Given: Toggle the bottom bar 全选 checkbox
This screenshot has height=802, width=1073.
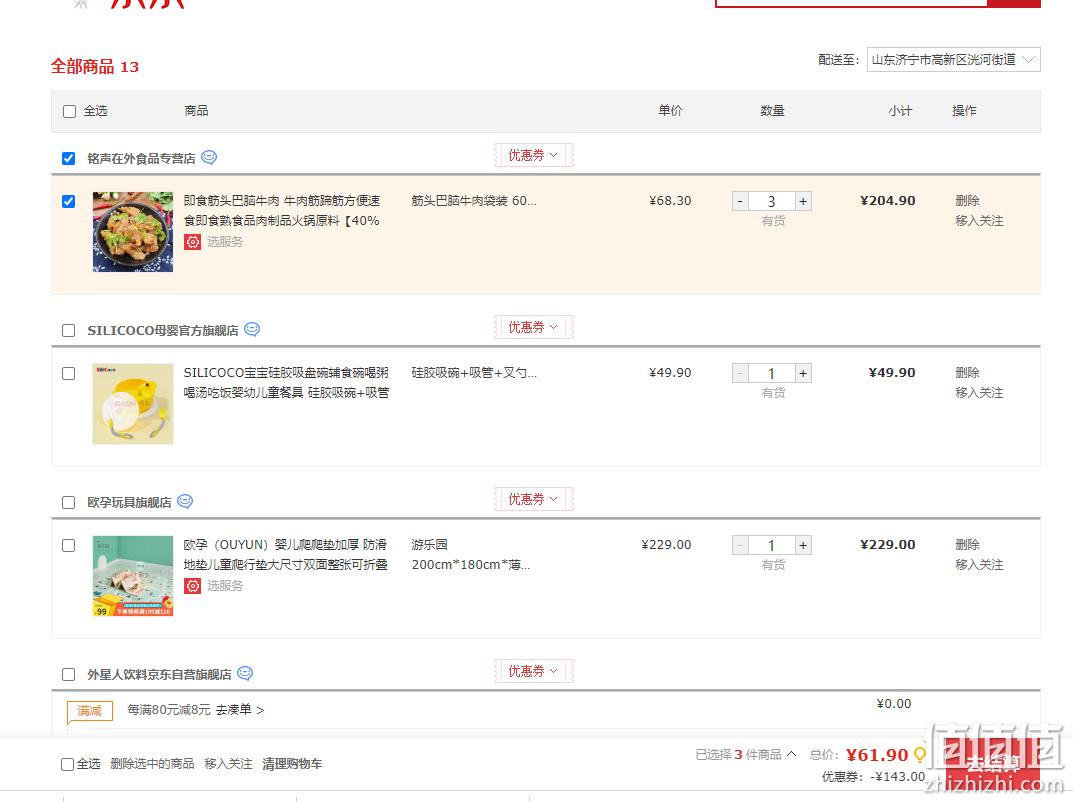Looking at the screenshot, I should pos(67,764).
